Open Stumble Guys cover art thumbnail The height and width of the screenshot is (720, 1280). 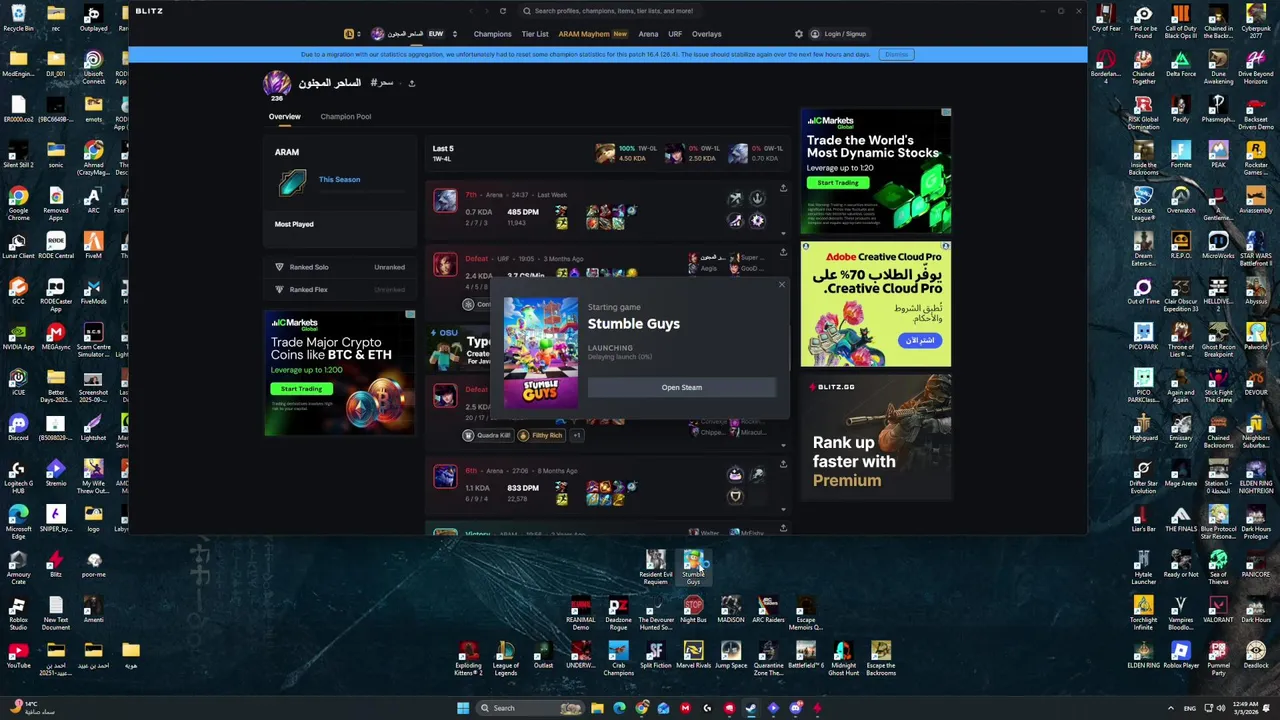pos(541,352)
